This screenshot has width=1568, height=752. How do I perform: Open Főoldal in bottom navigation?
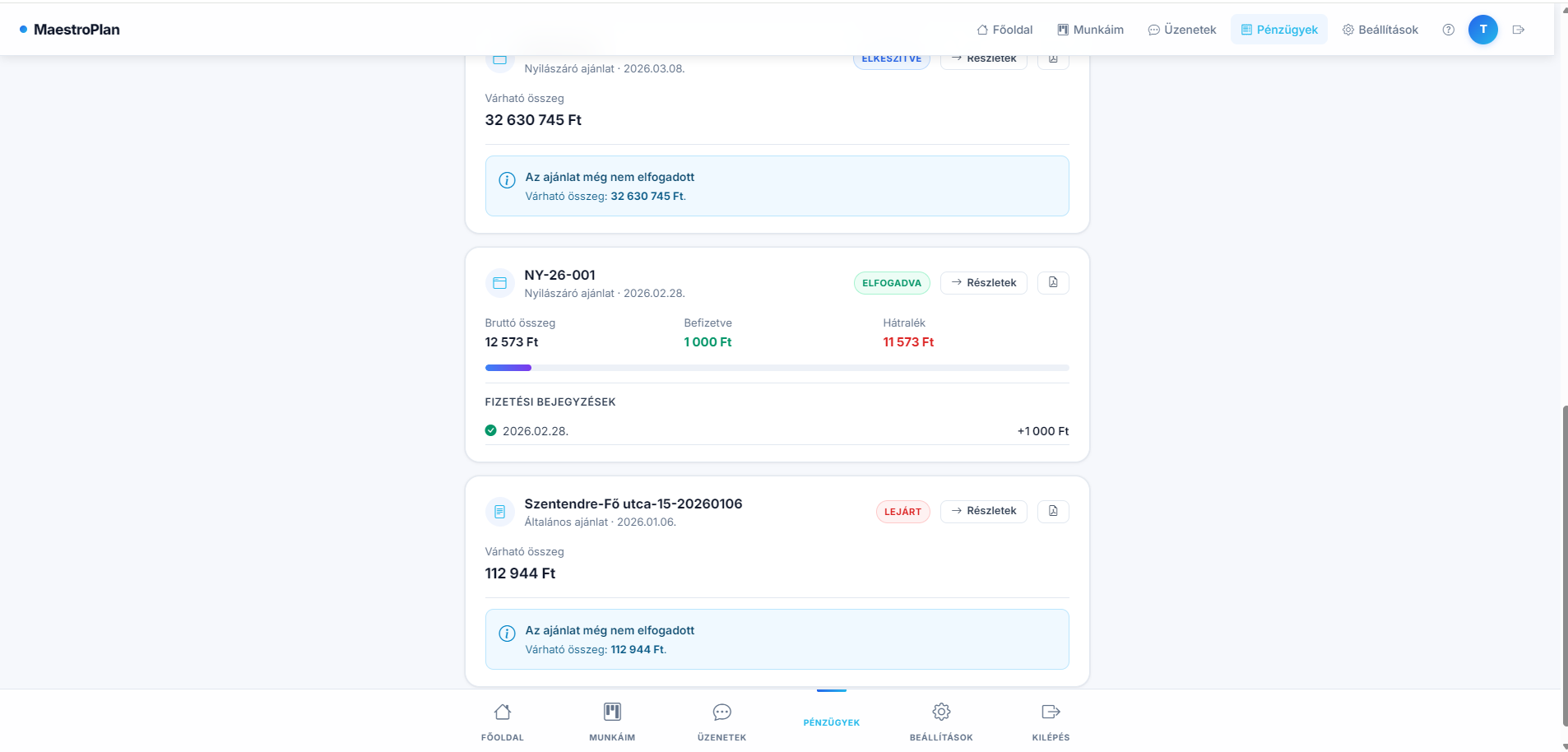[x=503, y=722]
